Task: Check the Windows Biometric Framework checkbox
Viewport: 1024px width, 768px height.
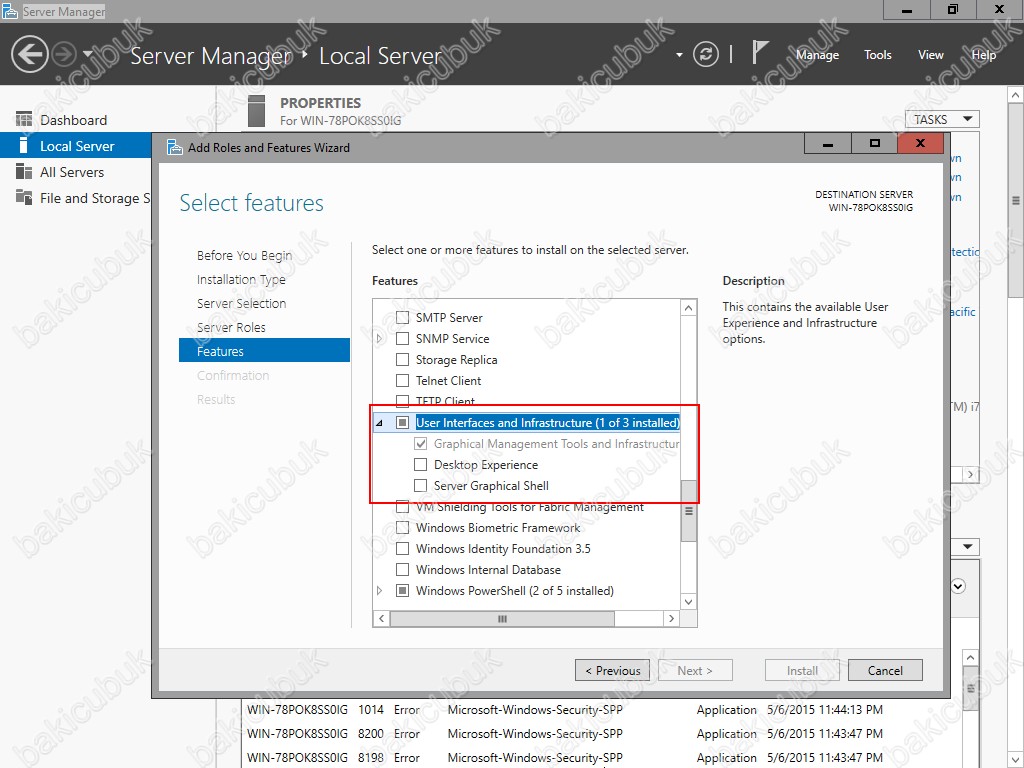Action: click(403, 528)
